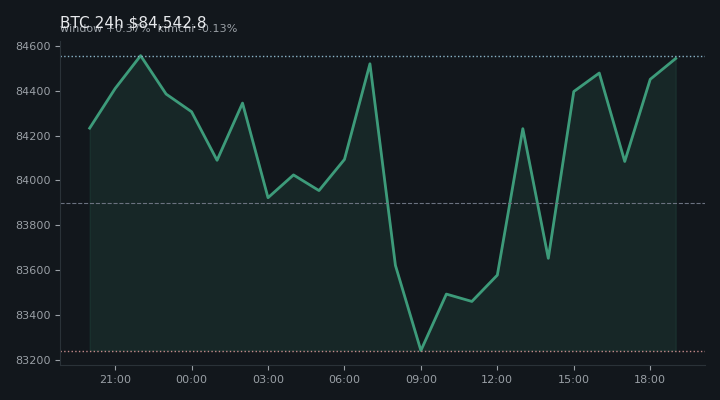Click the 83400 price axis label

(x=33, y=315)
